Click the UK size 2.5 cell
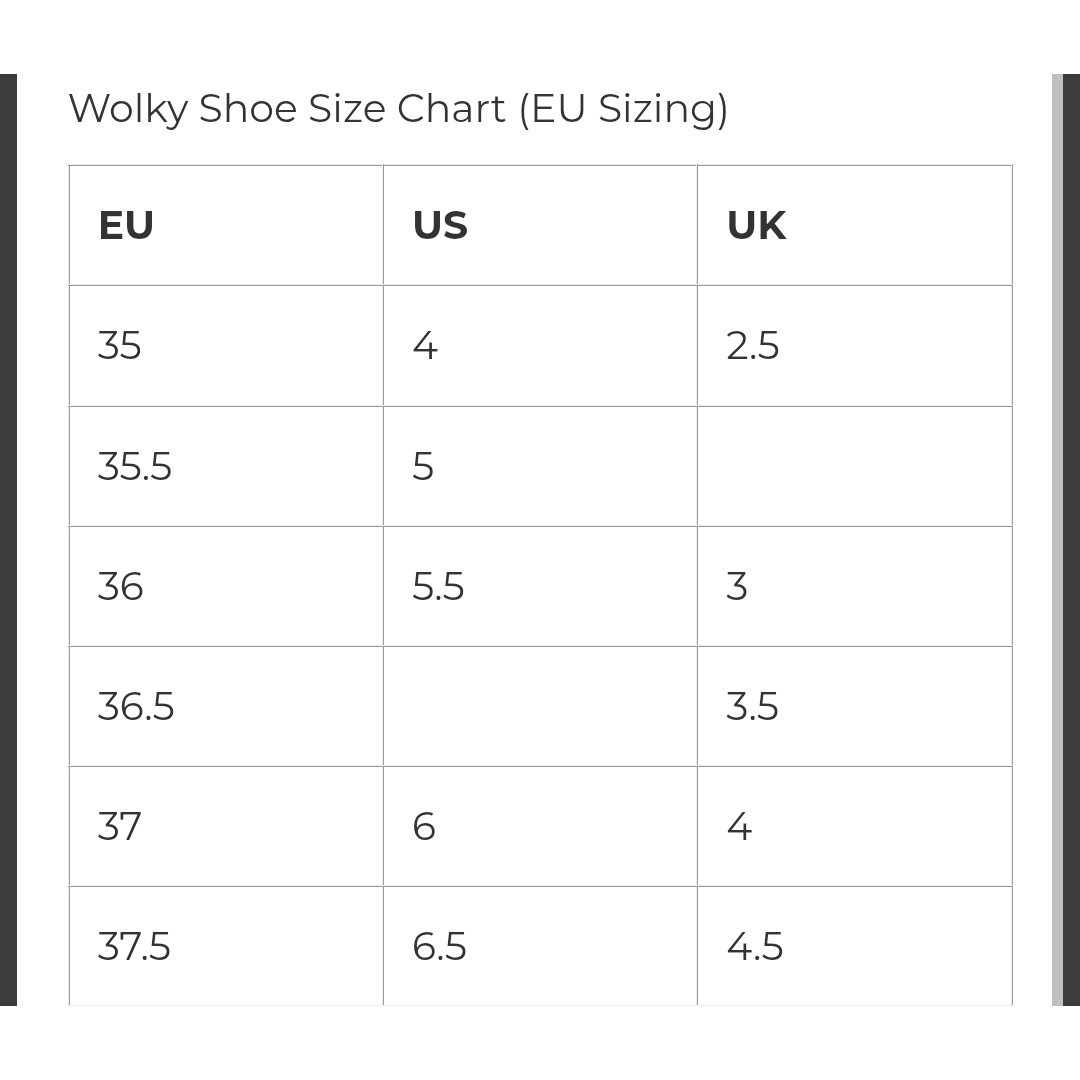The image size is (1080, 1080). coord(855,346)
